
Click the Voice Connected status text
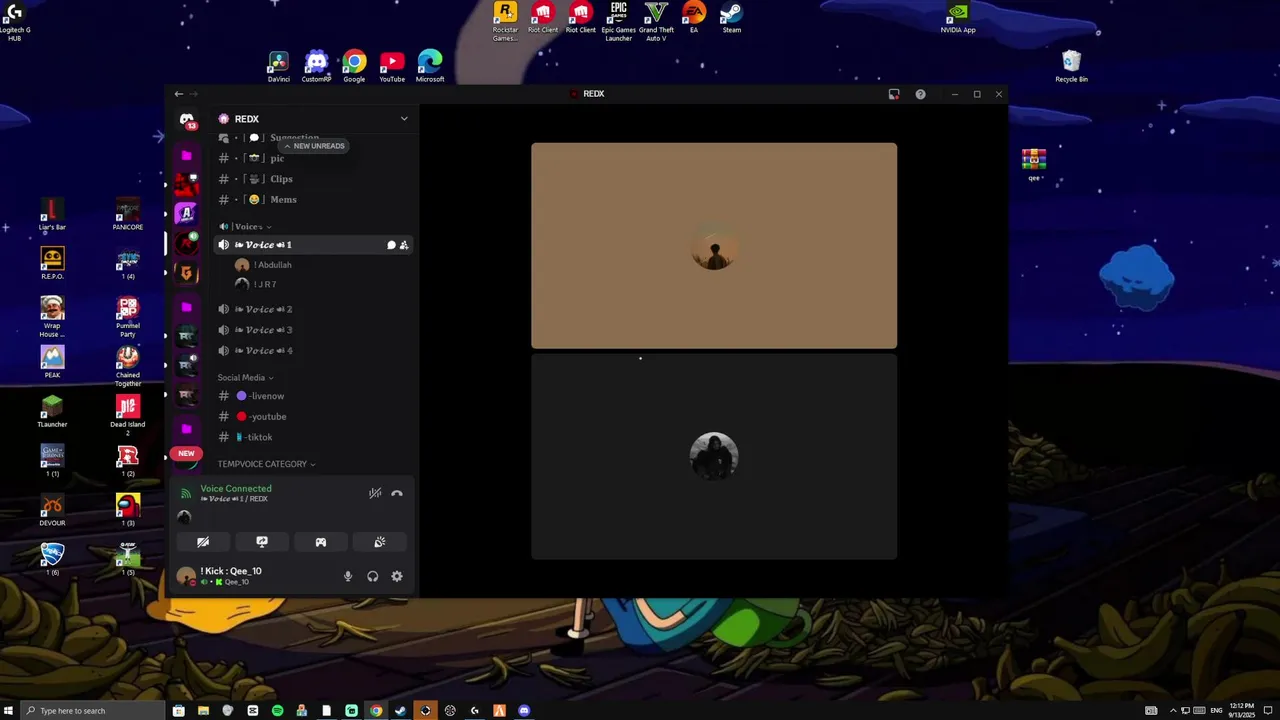[236, 489]
